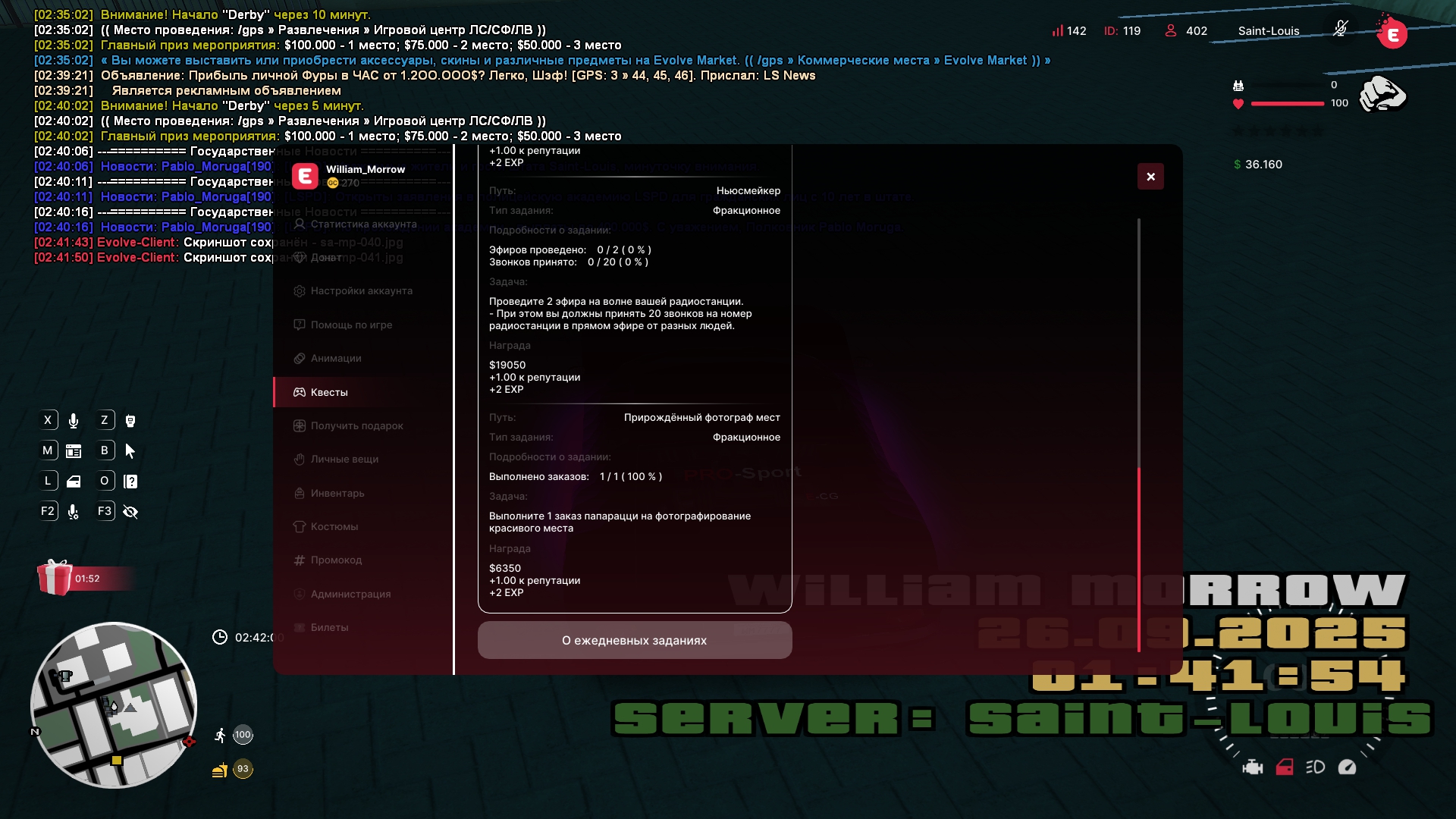Toggle the HUD visibility eye icon
This screenshot has width=1456, height=819.
point(130,512)
